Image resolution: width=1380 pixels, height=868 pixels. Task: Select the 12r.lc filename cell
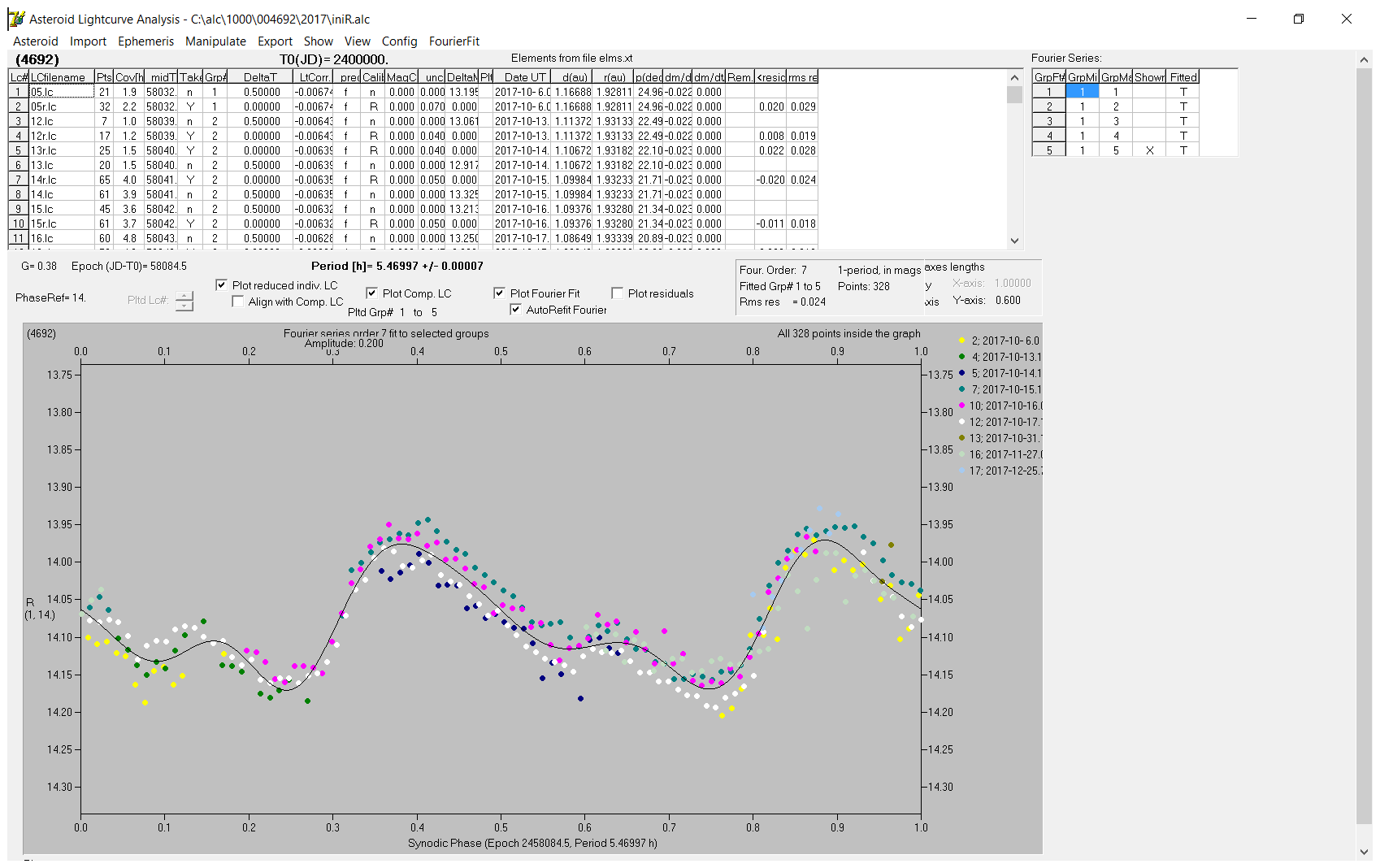tap(62, 136)
